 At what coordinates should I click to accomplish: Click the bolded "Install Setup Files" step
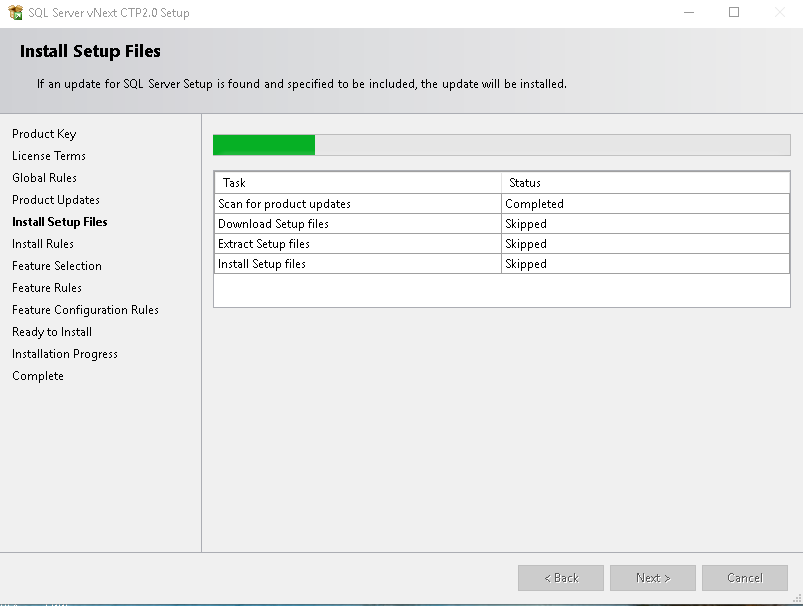(58, 221)
